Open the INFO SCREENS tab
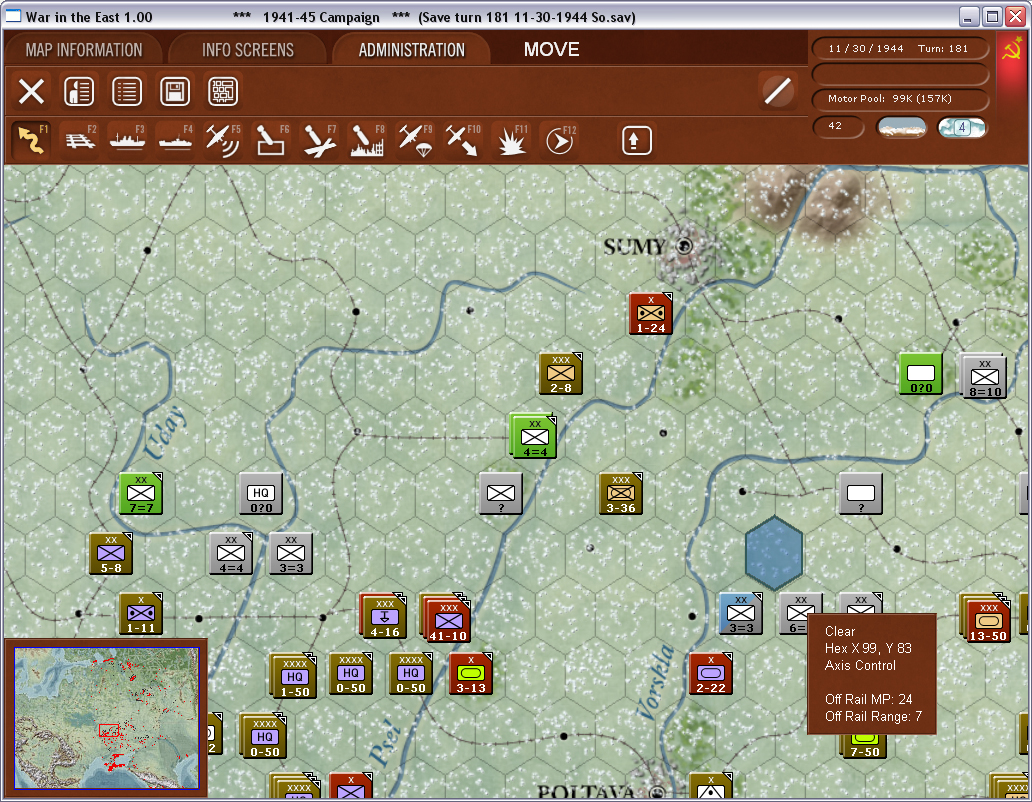This screenshot has height=802, width=1032. pos(247,50)
